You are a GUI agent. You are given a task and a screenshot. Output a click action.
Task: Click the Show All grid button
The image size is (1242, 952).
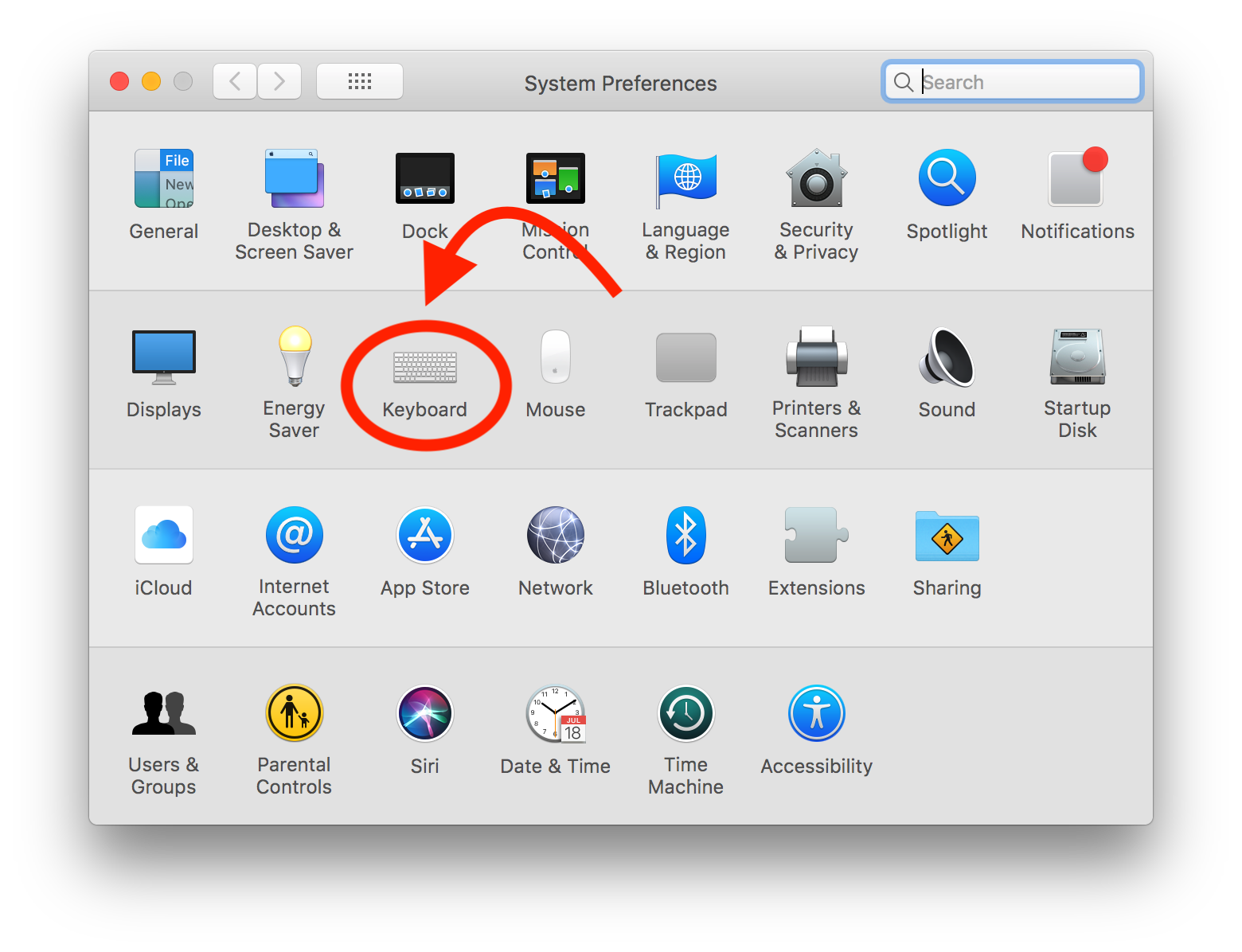click(x=360, y=81)
